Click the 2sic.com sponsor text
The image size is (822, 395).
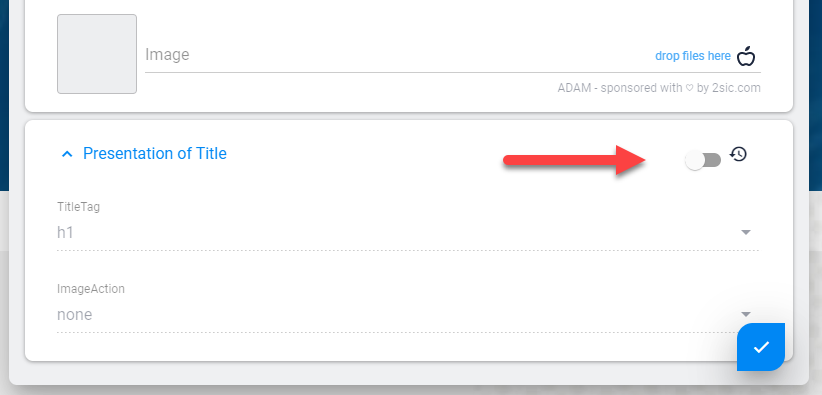736,88
